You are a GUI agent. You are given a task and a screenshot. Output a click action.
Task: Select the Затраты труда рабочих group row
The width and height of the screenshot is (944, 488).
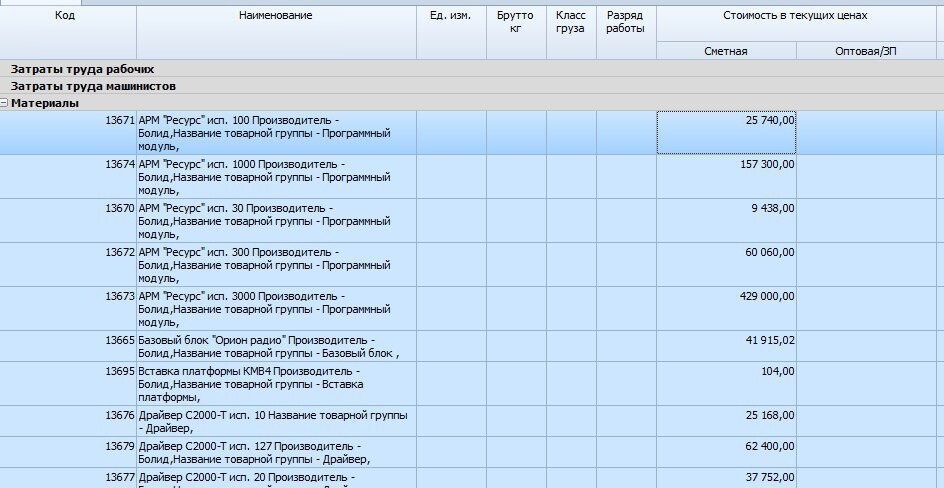(472, 69)
